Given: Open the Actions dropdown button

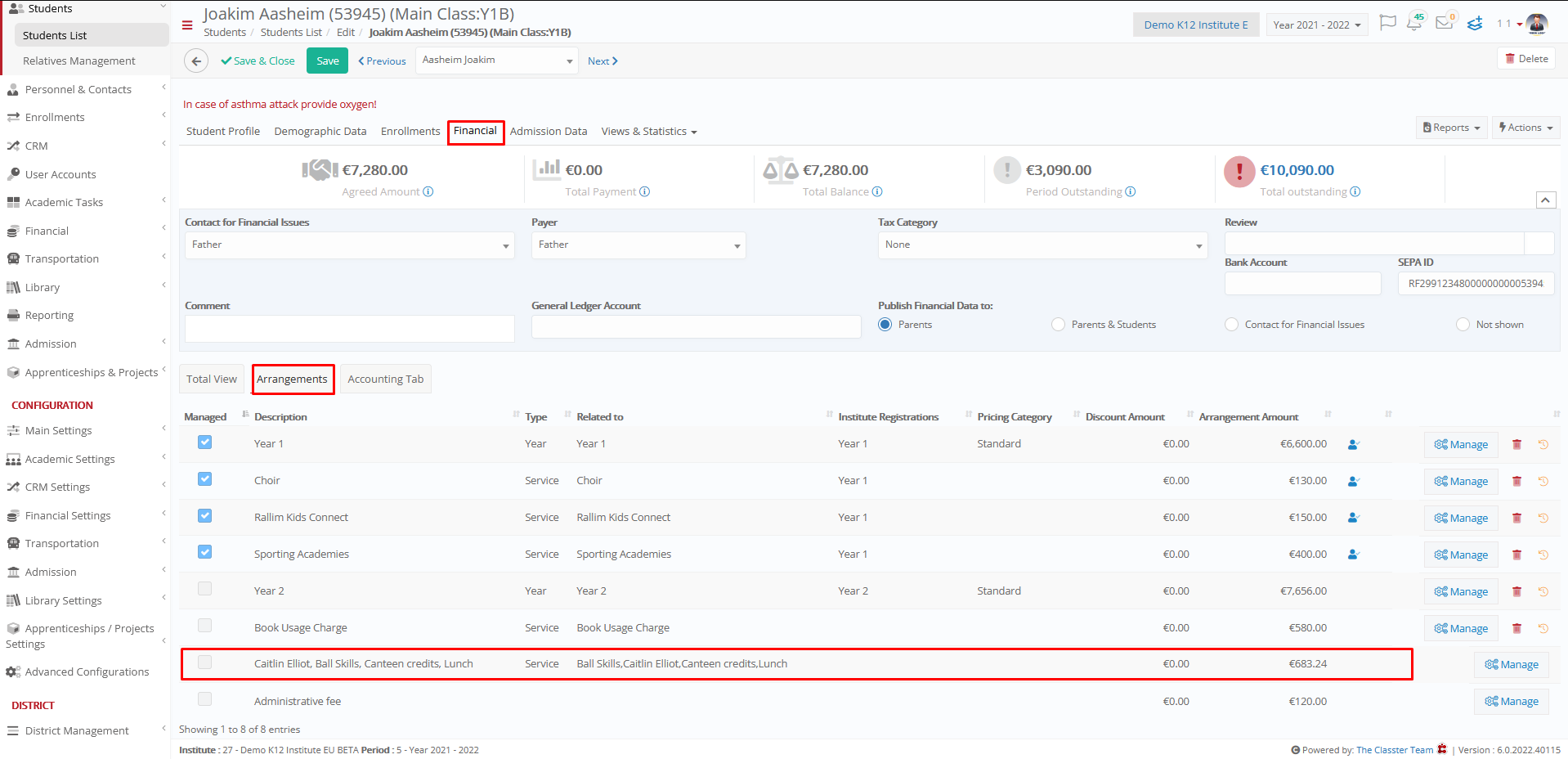Looking at the screenshot, I should pos(1525,128).
